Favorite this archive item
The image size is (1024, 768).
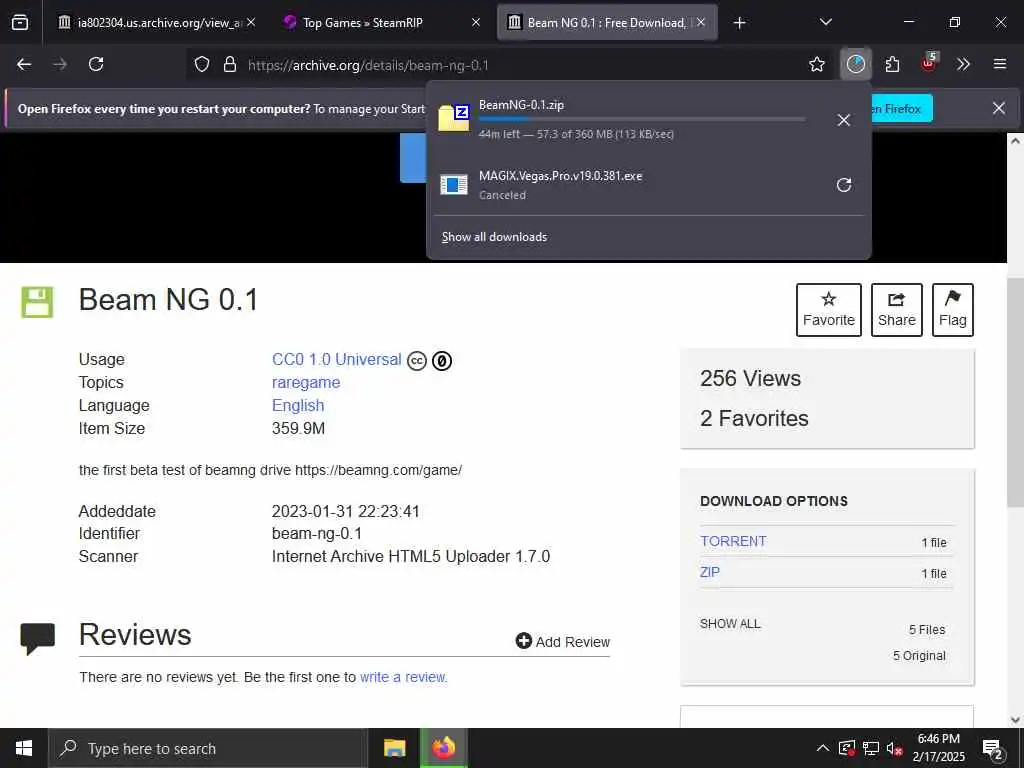tap(829, 310)
